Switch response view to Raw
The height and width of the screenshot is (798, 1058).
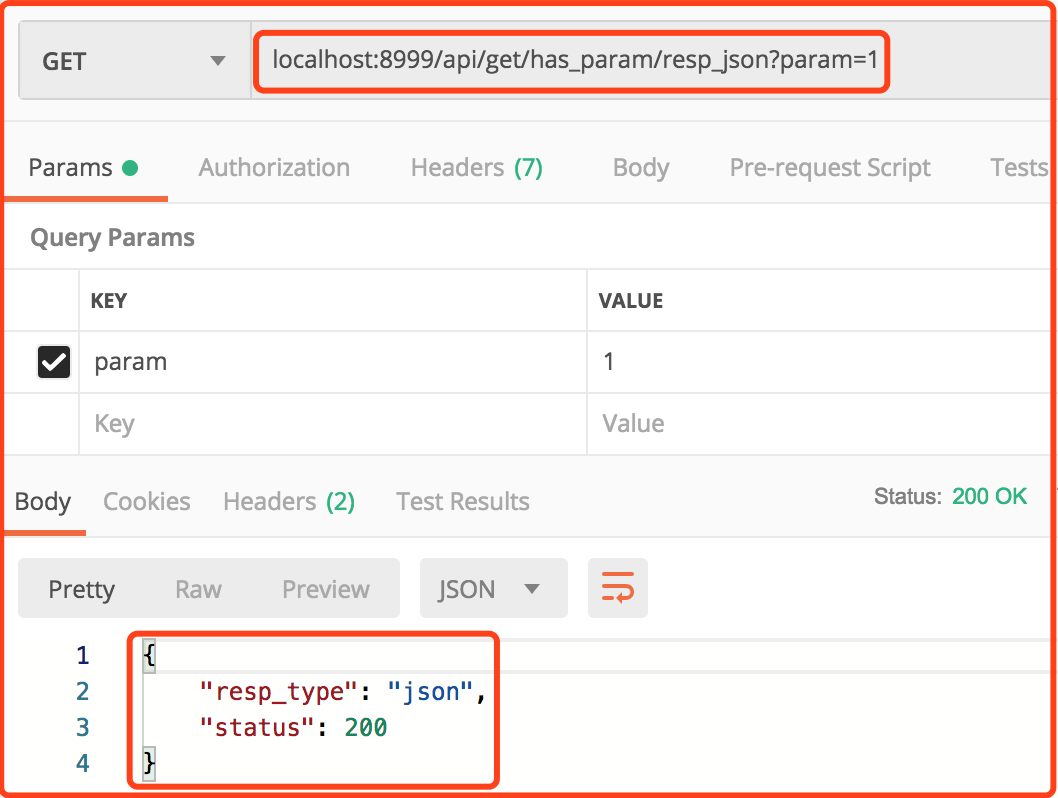click(x=198, y=589)
